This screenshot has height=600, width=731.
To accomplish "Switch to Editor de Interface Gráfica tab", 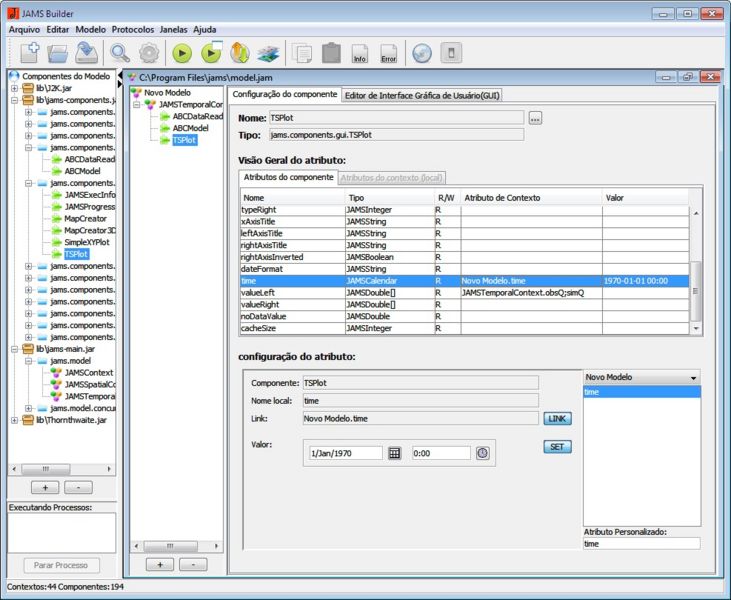I will coord(422,95).
